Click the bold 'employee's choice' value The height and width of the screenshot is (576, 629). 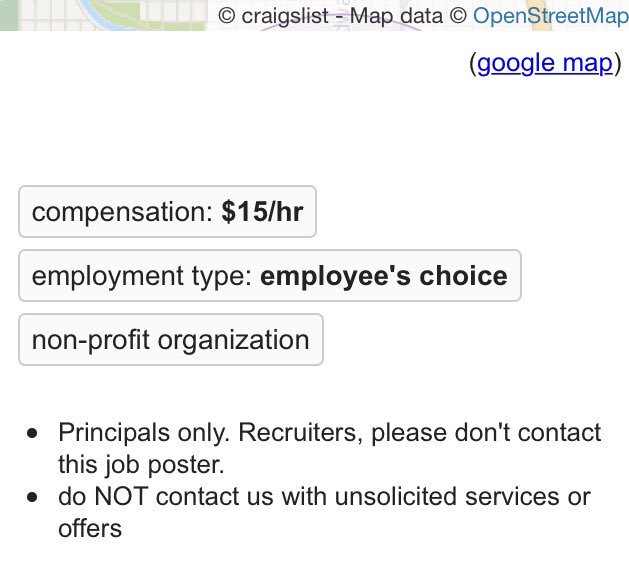click(x=383, y=276)
